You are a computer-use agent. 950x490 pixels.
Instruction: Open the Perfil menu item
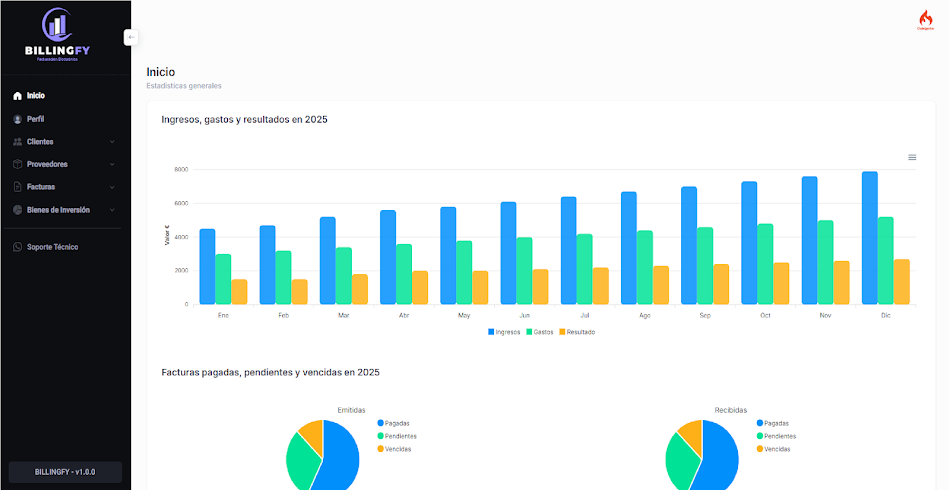[35, 119]
